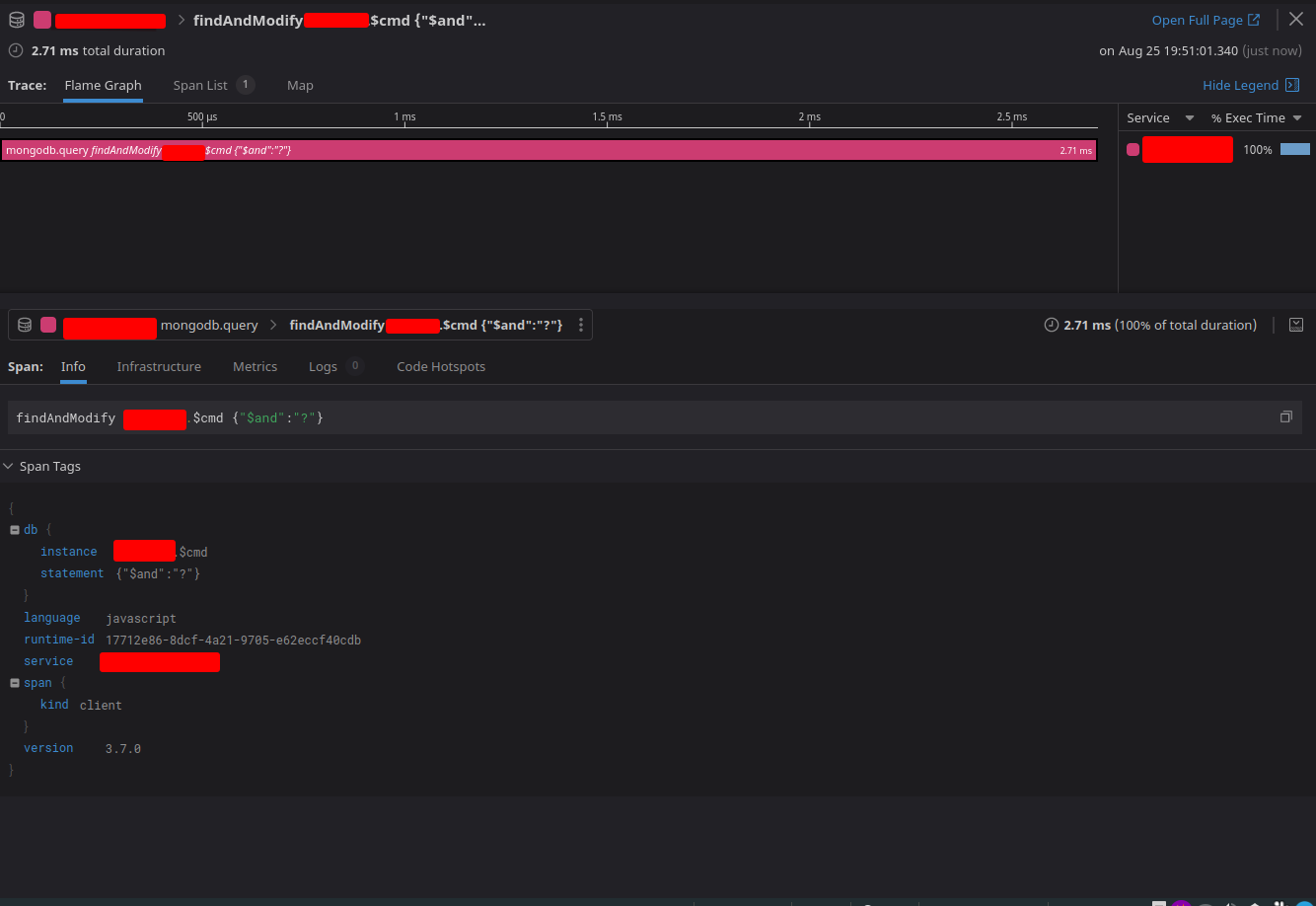Switch to the Map tab
The width and height of the screenshot is (1316, 906).
coord(300,86)
